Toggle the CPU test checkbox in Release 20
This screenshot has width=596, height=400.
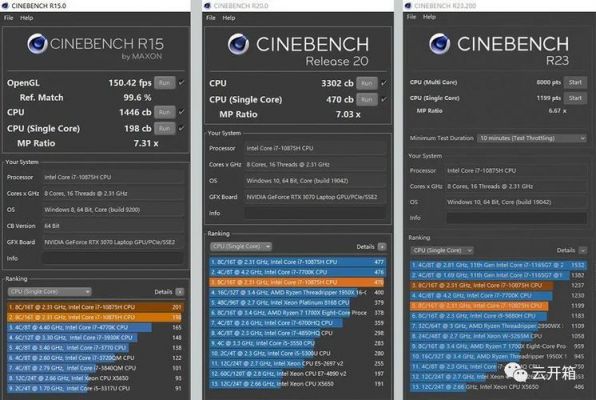(384, 83)
